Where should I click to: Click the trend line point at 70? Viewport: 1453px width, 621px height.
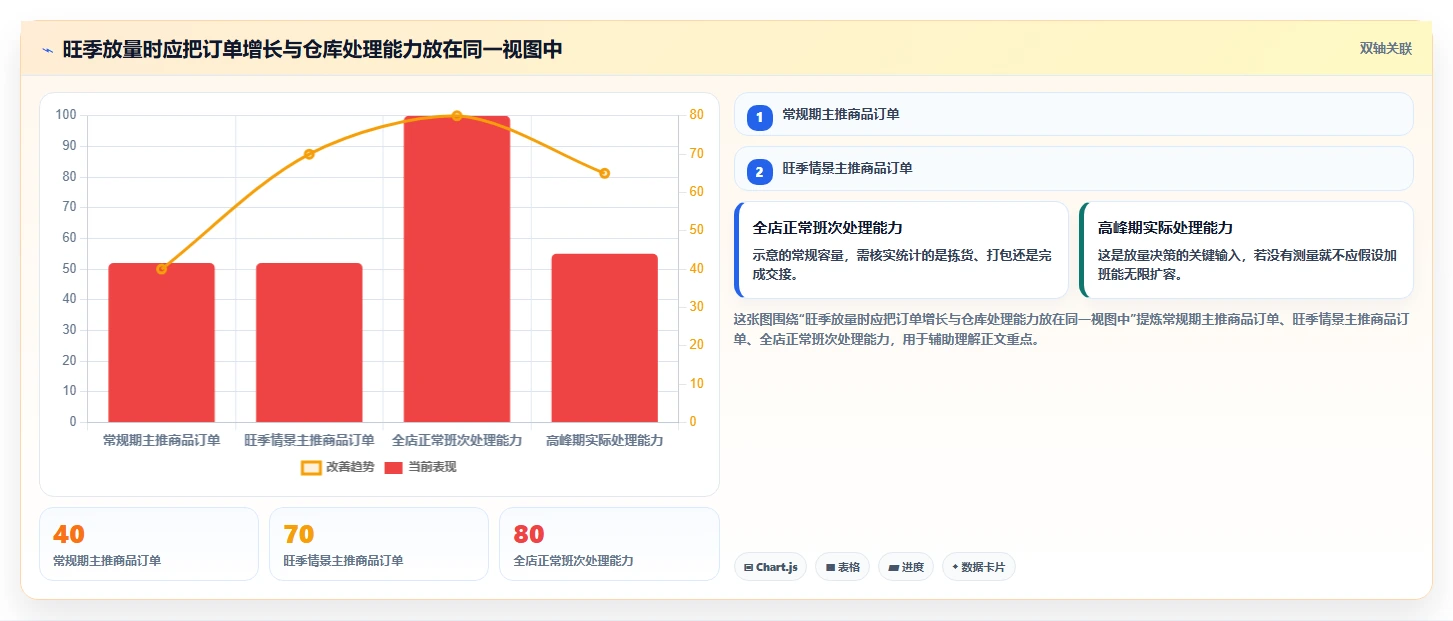[x=309, y=154]
